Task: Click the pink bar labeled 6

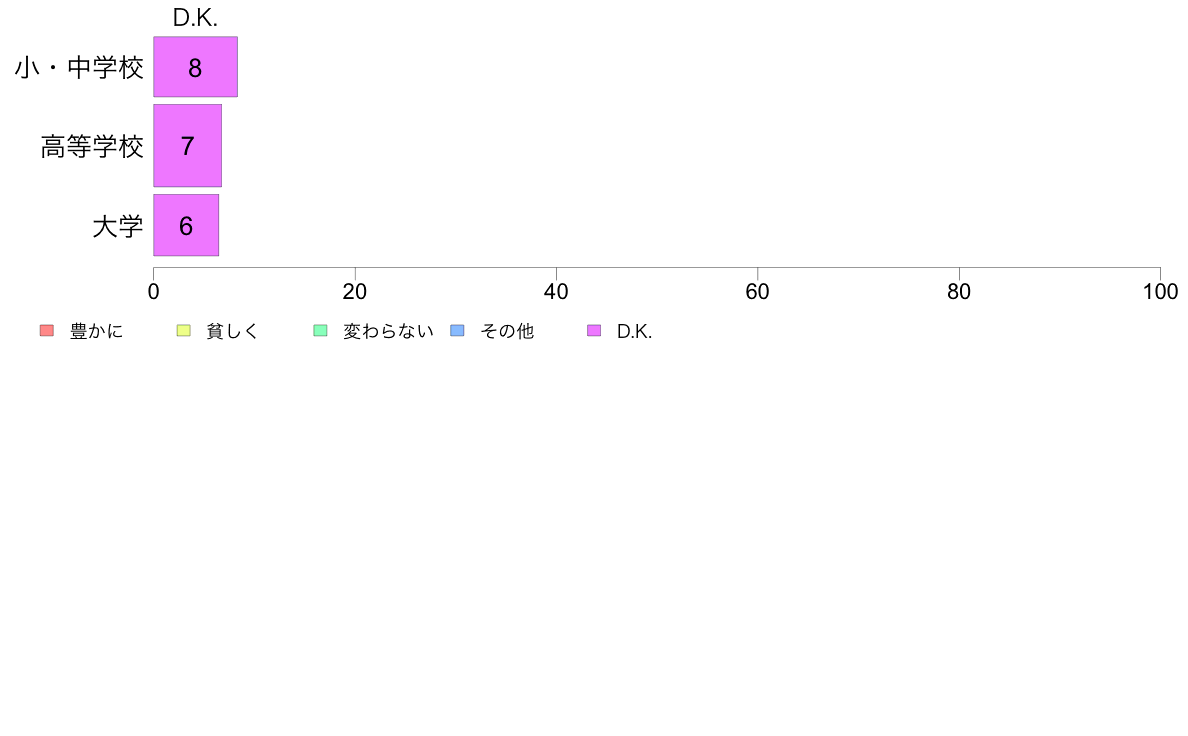Action: click(186, 225)
